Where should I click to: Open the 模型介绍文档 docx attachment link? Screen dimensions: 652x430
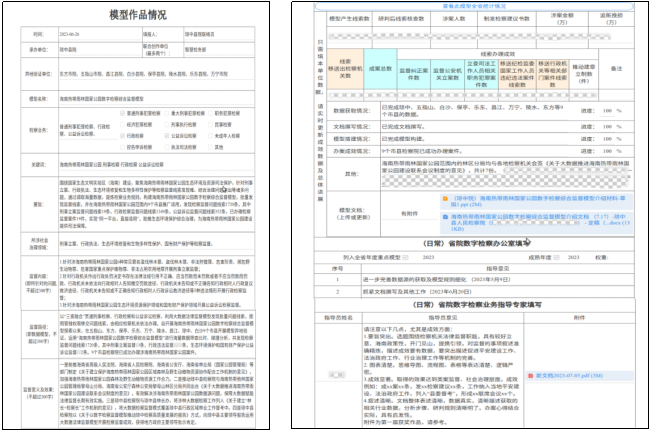[x=540, y=222]
